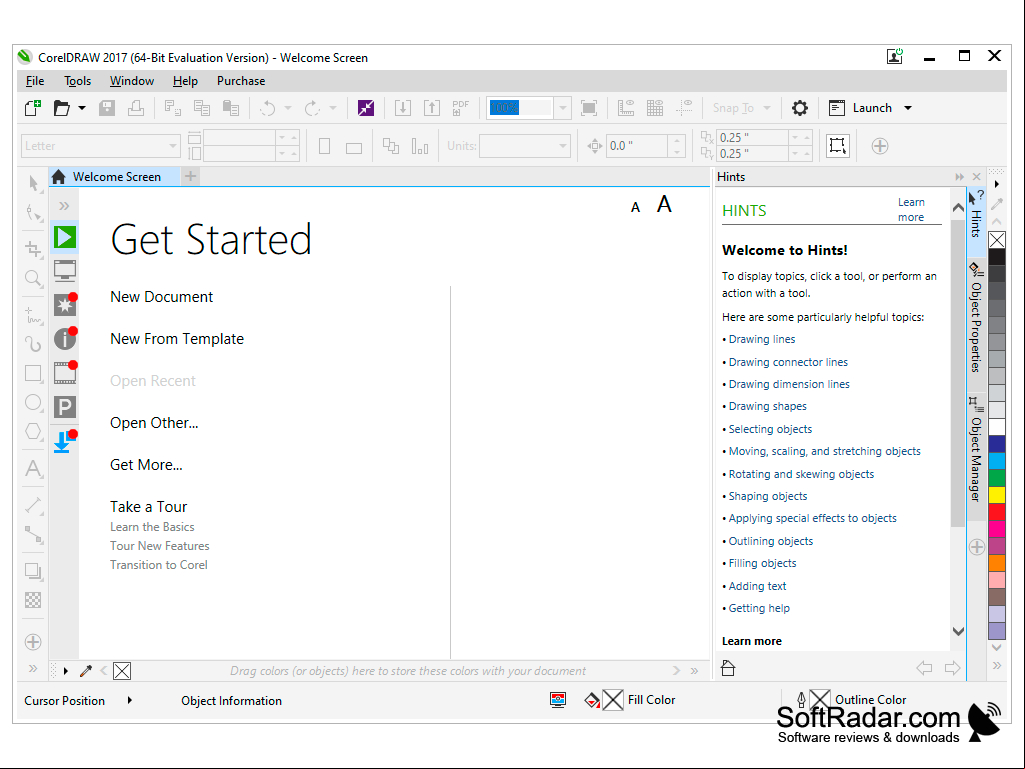Select the Rectangle tool
Screen dimensions: 1025x769
(x=33, y=373)
